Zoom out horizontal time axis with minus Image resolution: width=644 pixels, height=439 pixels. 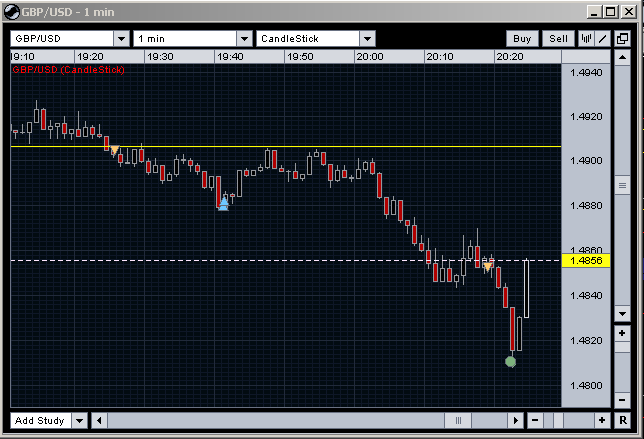[x=535, y=421]
